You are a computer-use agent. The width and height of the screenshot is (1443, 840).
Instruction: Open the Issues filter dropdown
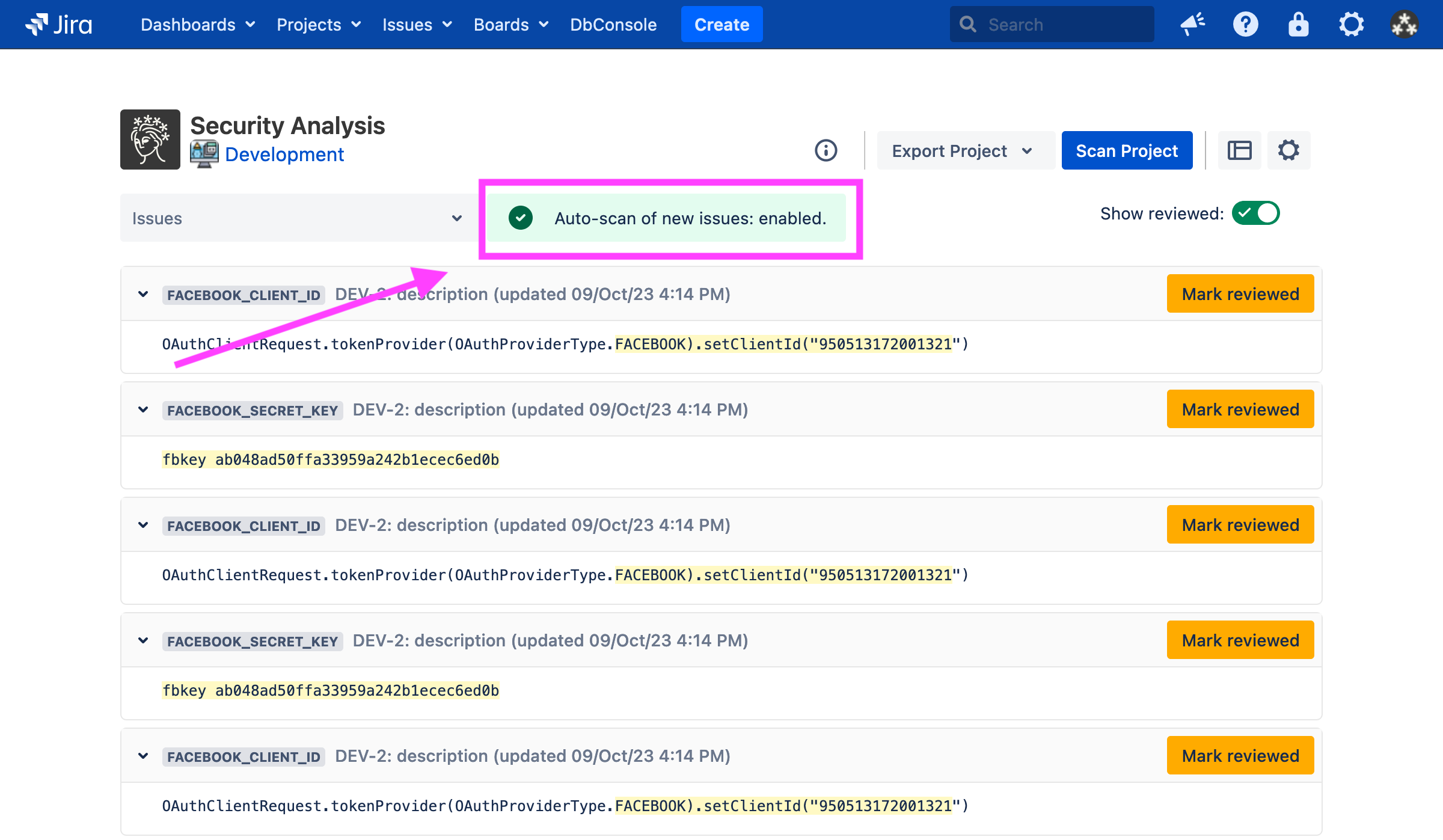[x=298, y=218]
